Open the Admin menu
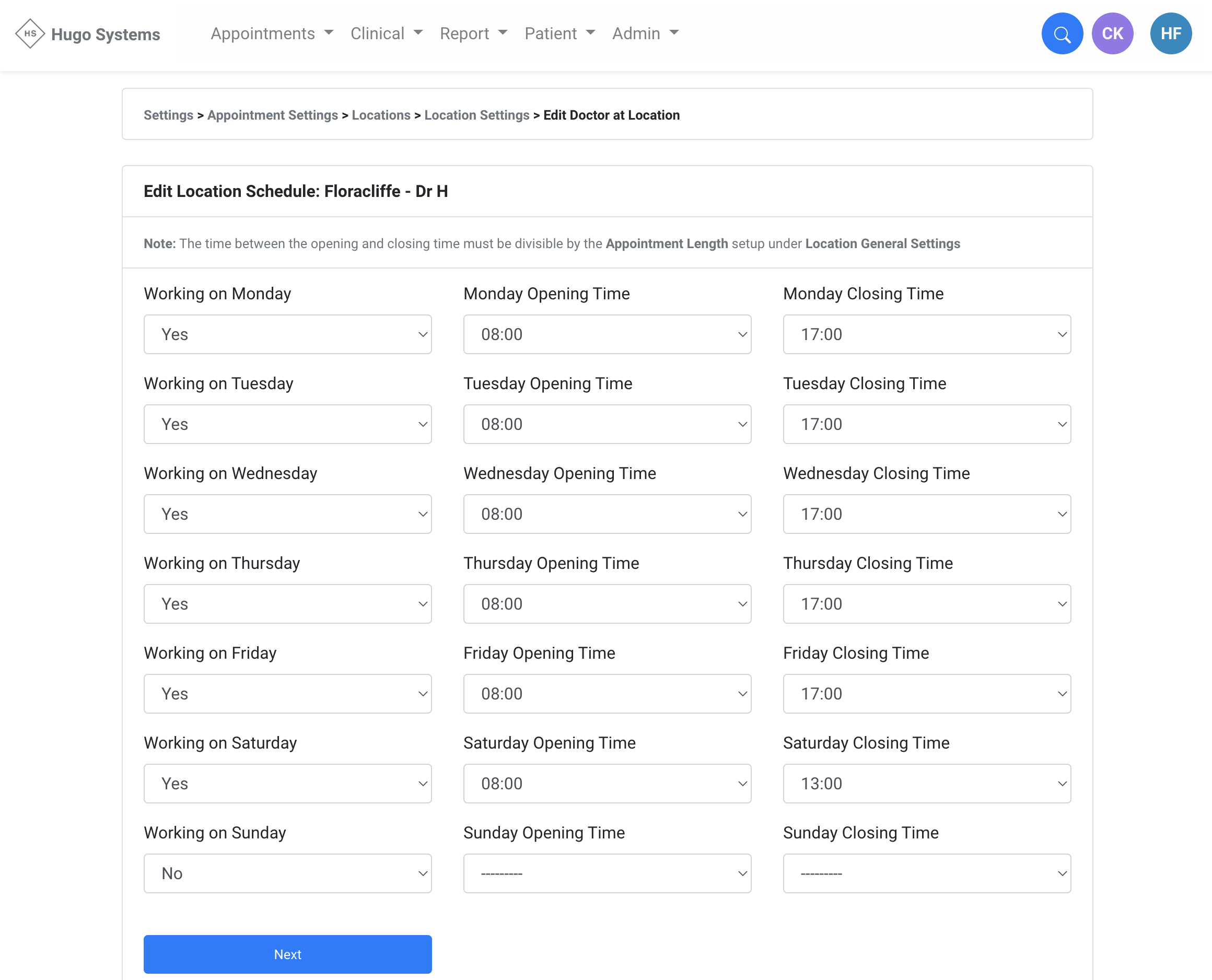The image size is (1212, 980). (x=645, y=34)
